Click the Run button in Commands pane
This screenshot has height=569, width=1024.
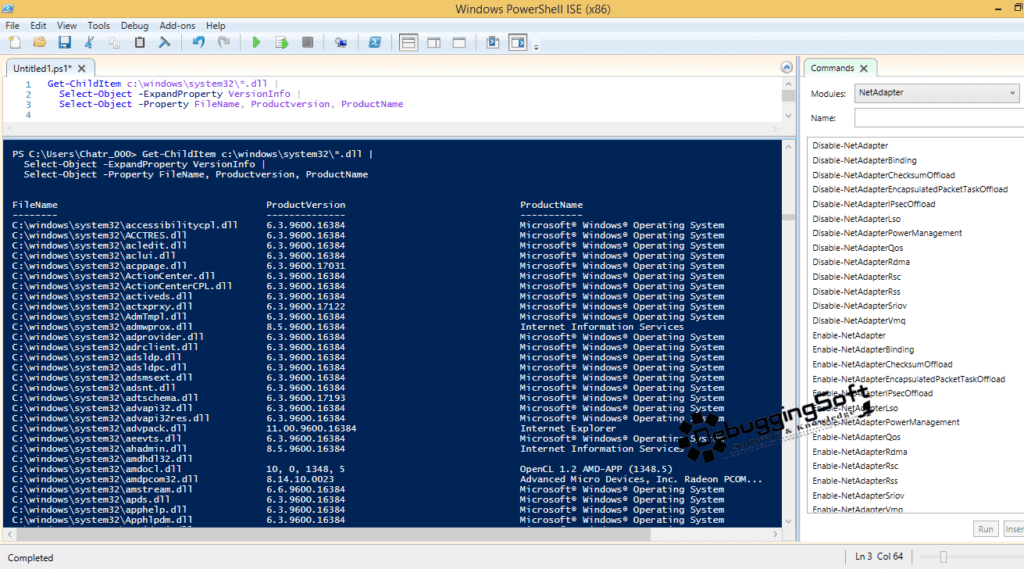click(x=985, y=529)
